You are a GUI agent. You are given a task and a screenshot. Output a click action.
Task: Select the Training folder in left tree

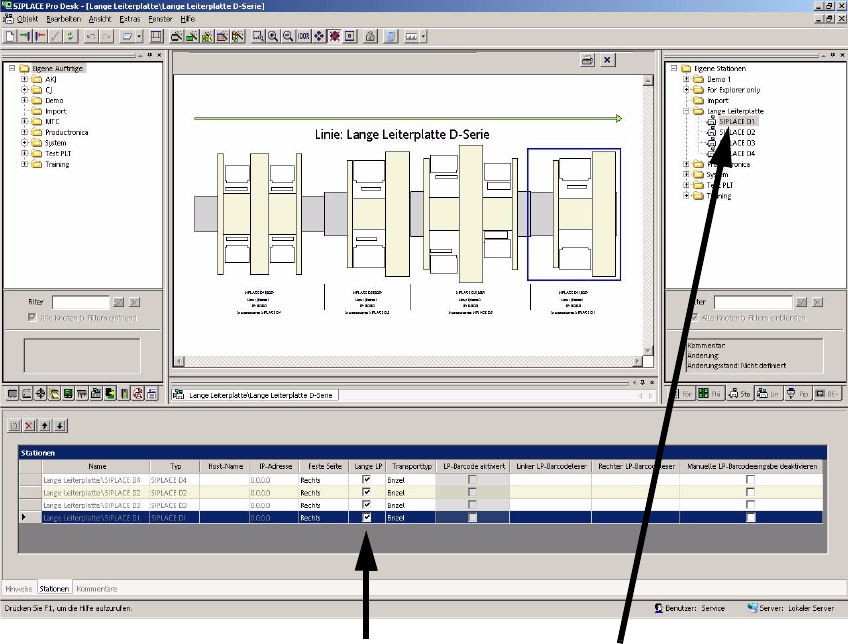click(x=56, y=164)
